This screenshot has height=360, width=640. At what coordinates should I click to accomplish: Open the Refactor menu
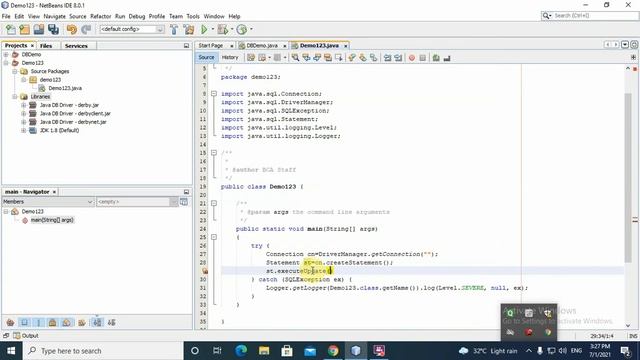(x=100, y=16)
